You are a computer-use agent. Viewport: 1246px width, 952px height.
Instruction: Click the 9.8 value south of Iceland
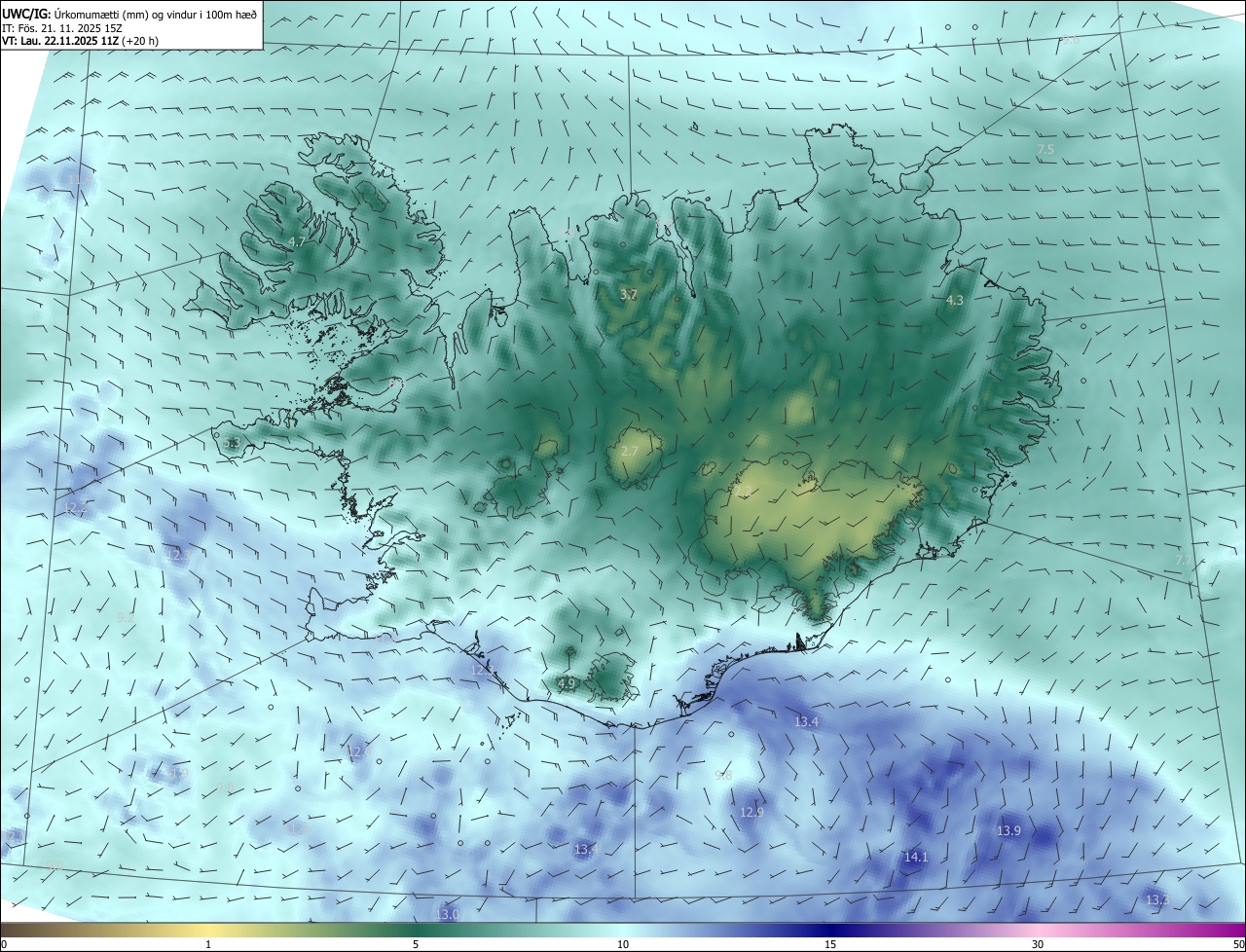722,776
